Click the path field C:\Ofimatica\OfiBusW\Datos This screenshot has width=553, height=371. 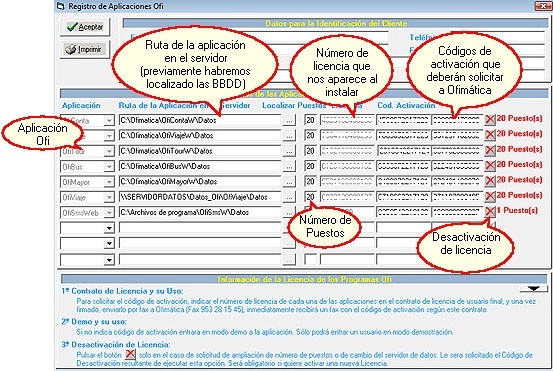pos(200,166)
